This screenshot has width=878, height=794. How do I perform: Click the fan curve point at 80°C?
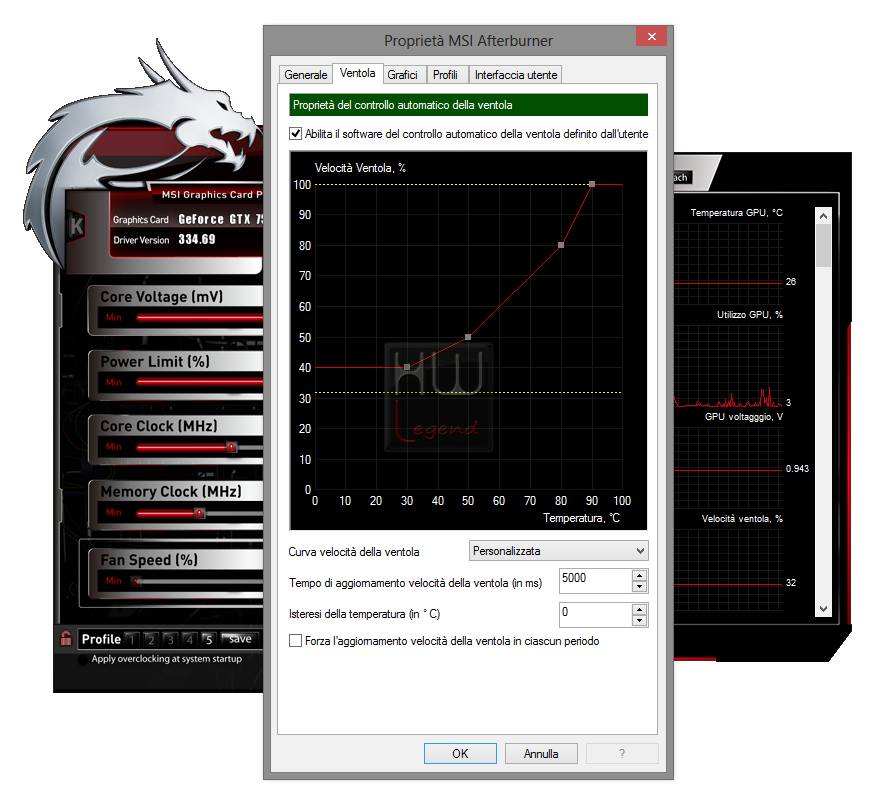(561, 245)
